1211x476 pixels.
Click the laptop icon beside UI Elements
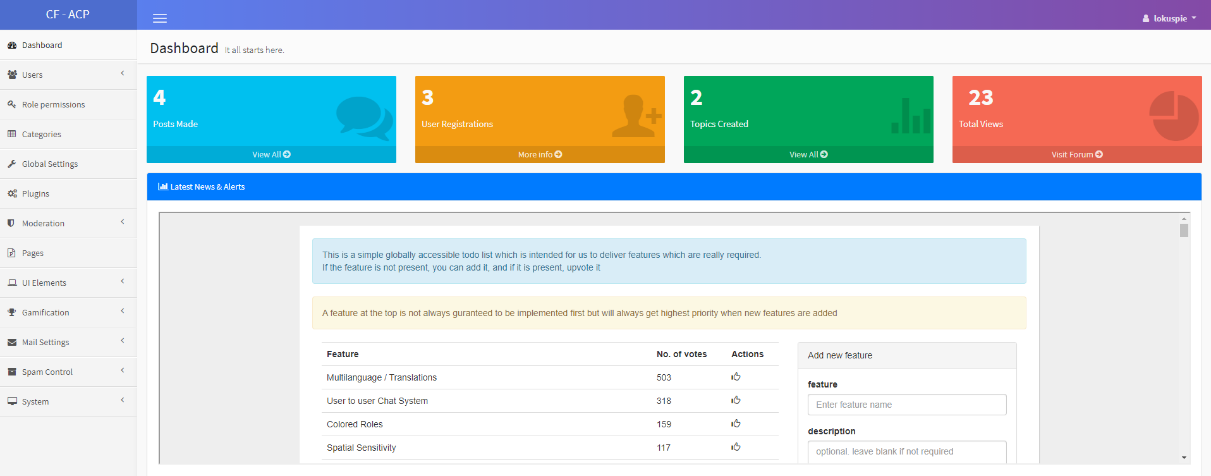tap(12, 283)
